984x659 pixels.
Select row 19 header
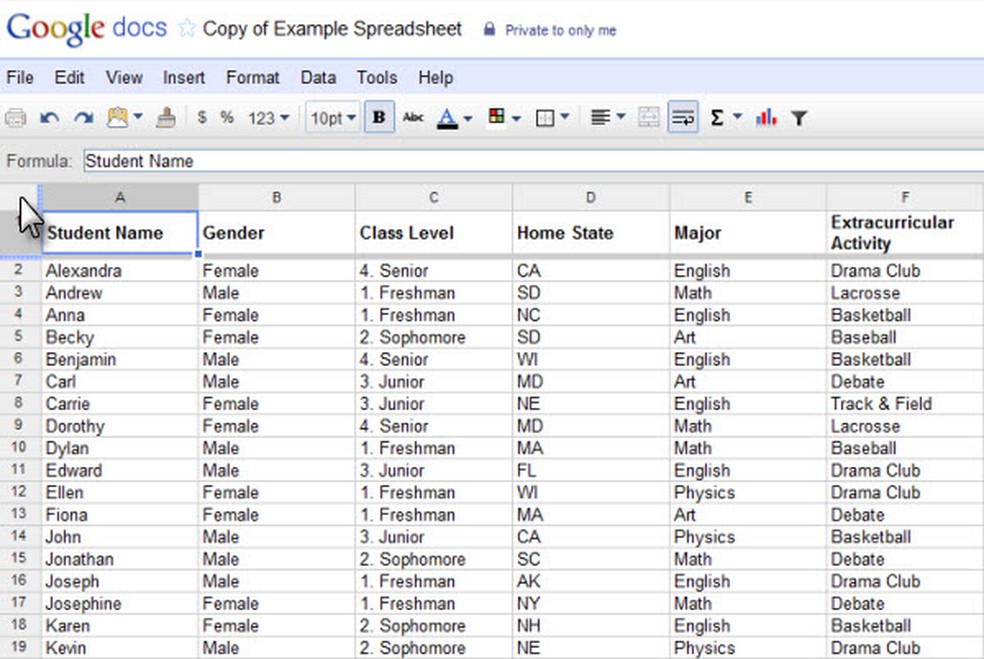pos(20,647)
